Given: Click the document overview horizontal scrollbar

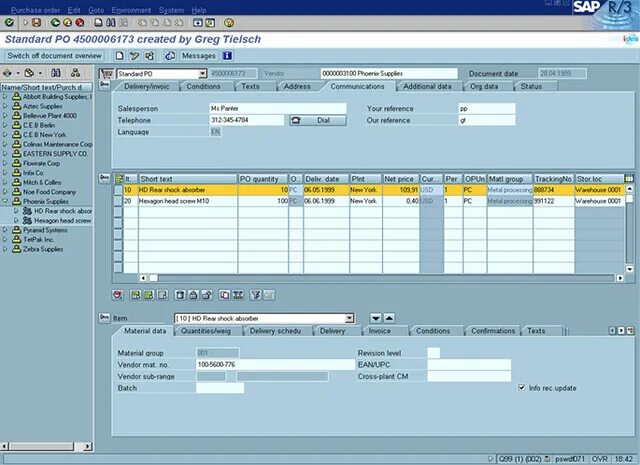Looking at the screenshot, I should click(x=47, y=447).
